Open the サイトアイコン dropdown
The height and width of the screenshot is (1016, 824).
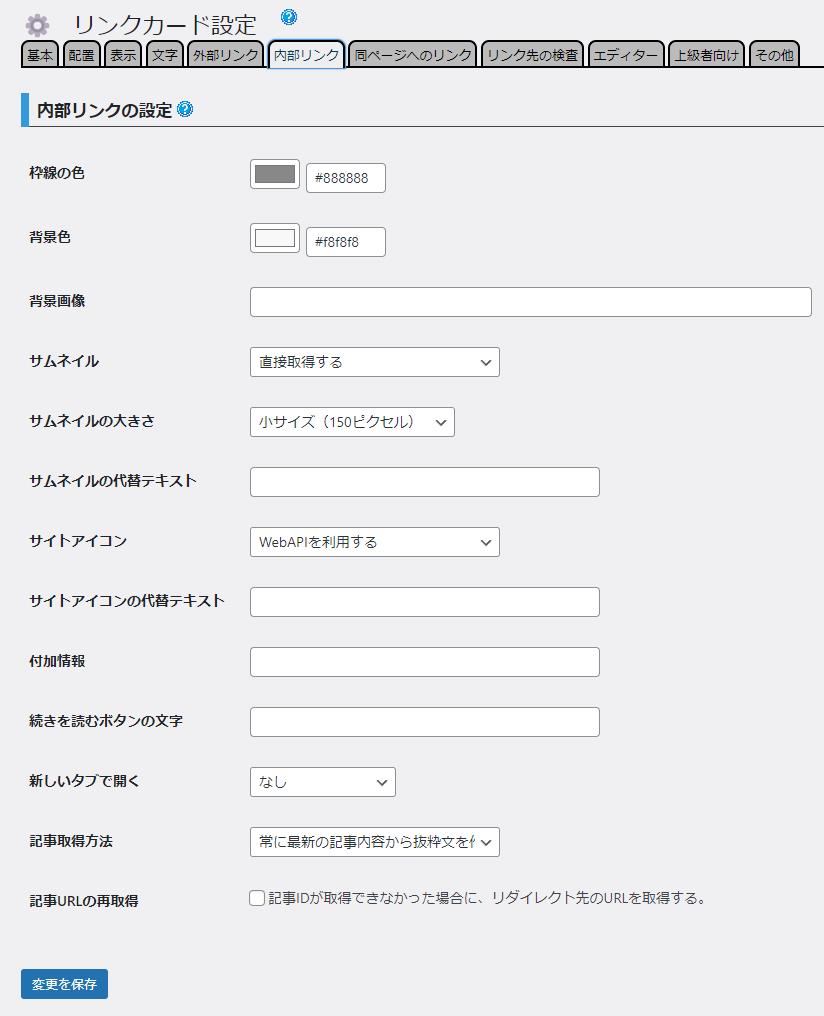(x=374, y=542)
